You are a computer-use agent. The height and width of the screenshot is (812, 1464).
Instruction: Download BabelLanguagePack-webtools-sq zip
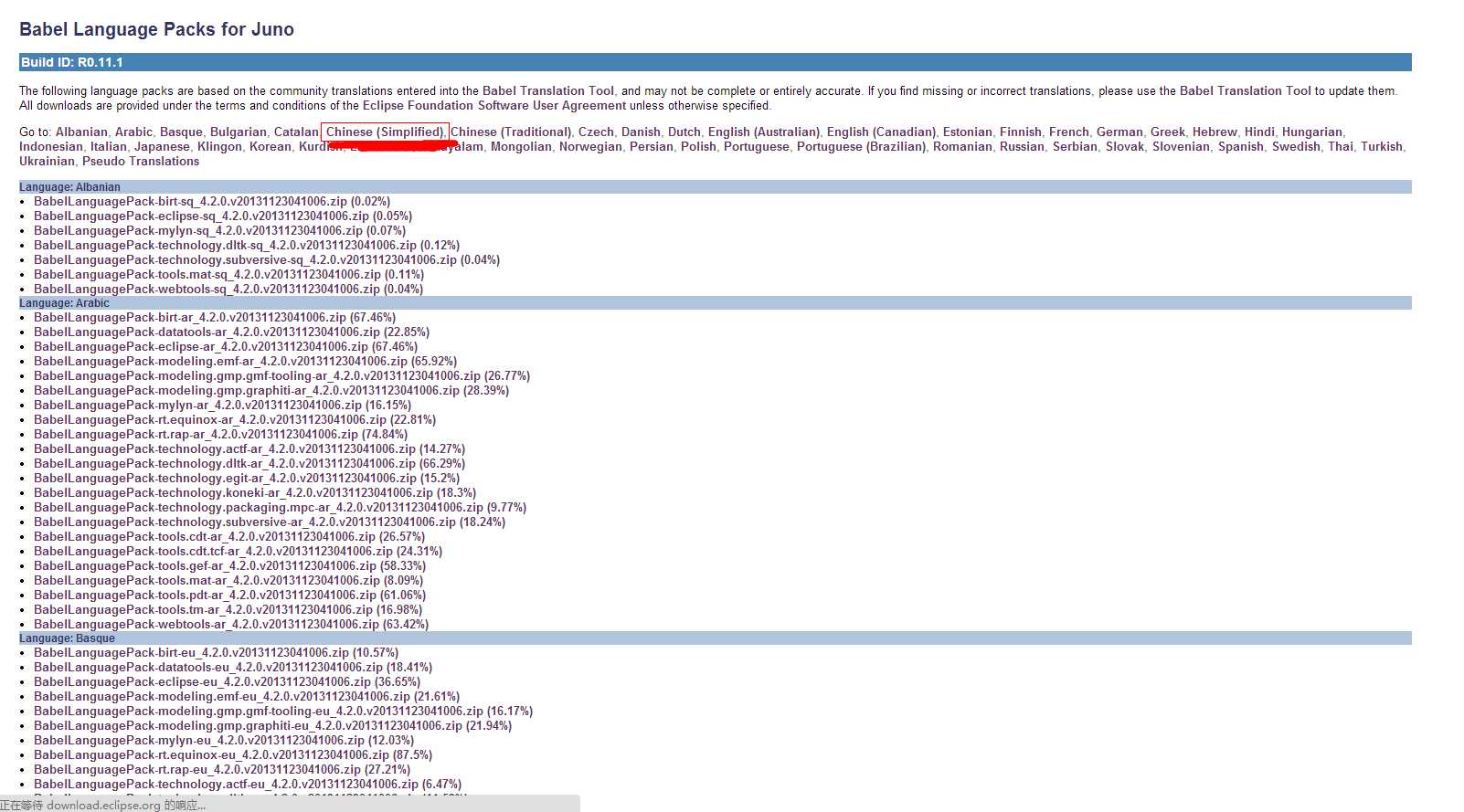[207, 289]
